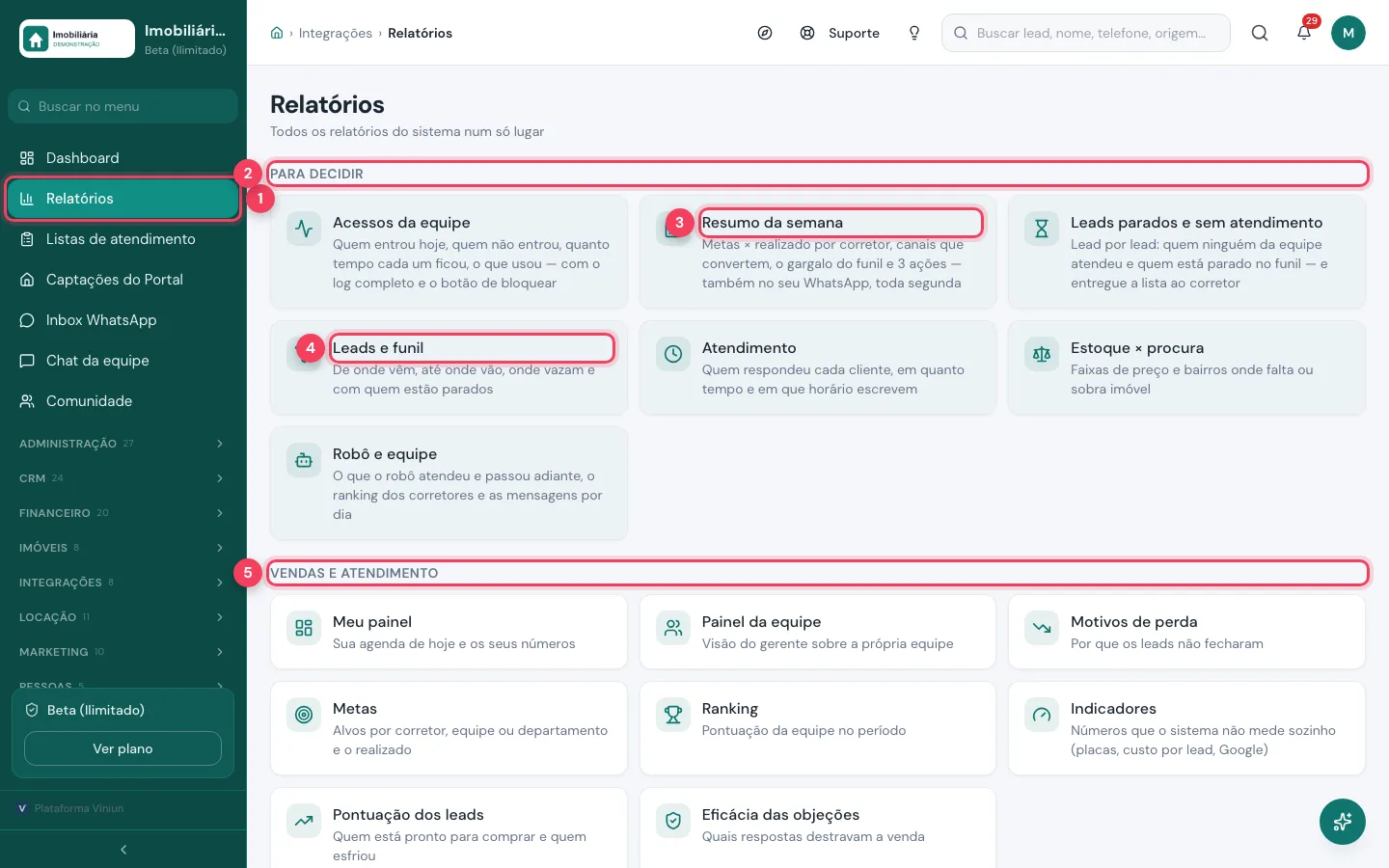Click the robot icon for Robô e equipe
The image size is (1389, 868).
pyautogui.click(x=304, y=461)
